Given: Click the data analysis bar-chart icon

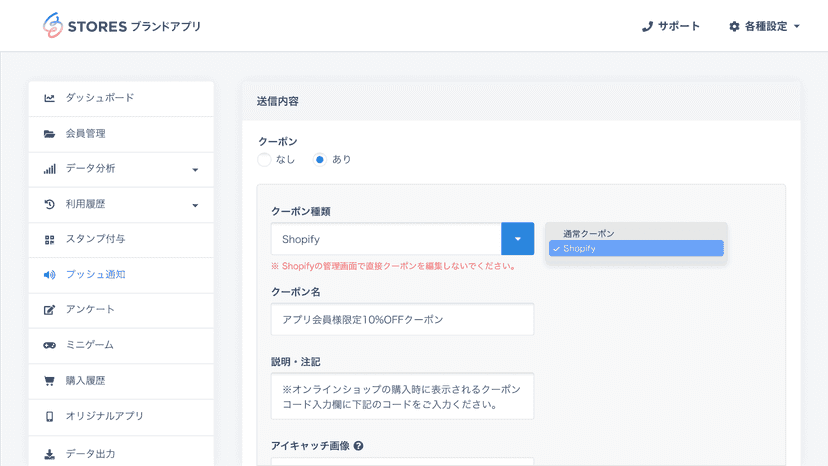Looking at the screenshot, I should 49,169.
